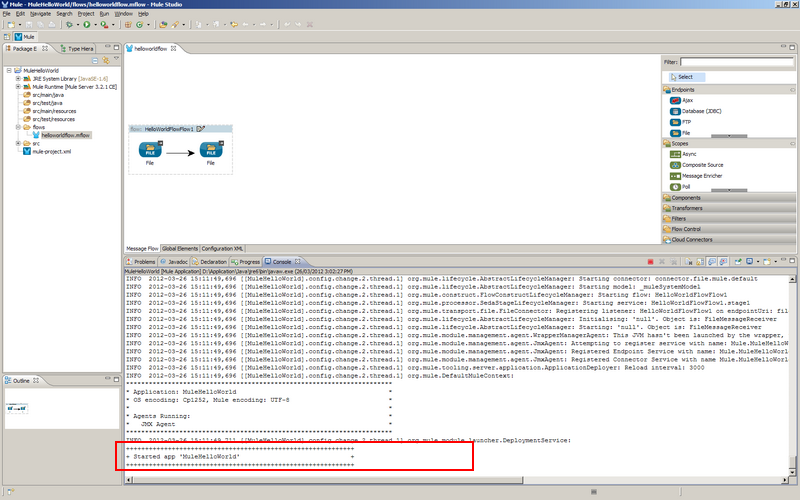Open the New wizard dropdown arrow

tap(19, 24)
